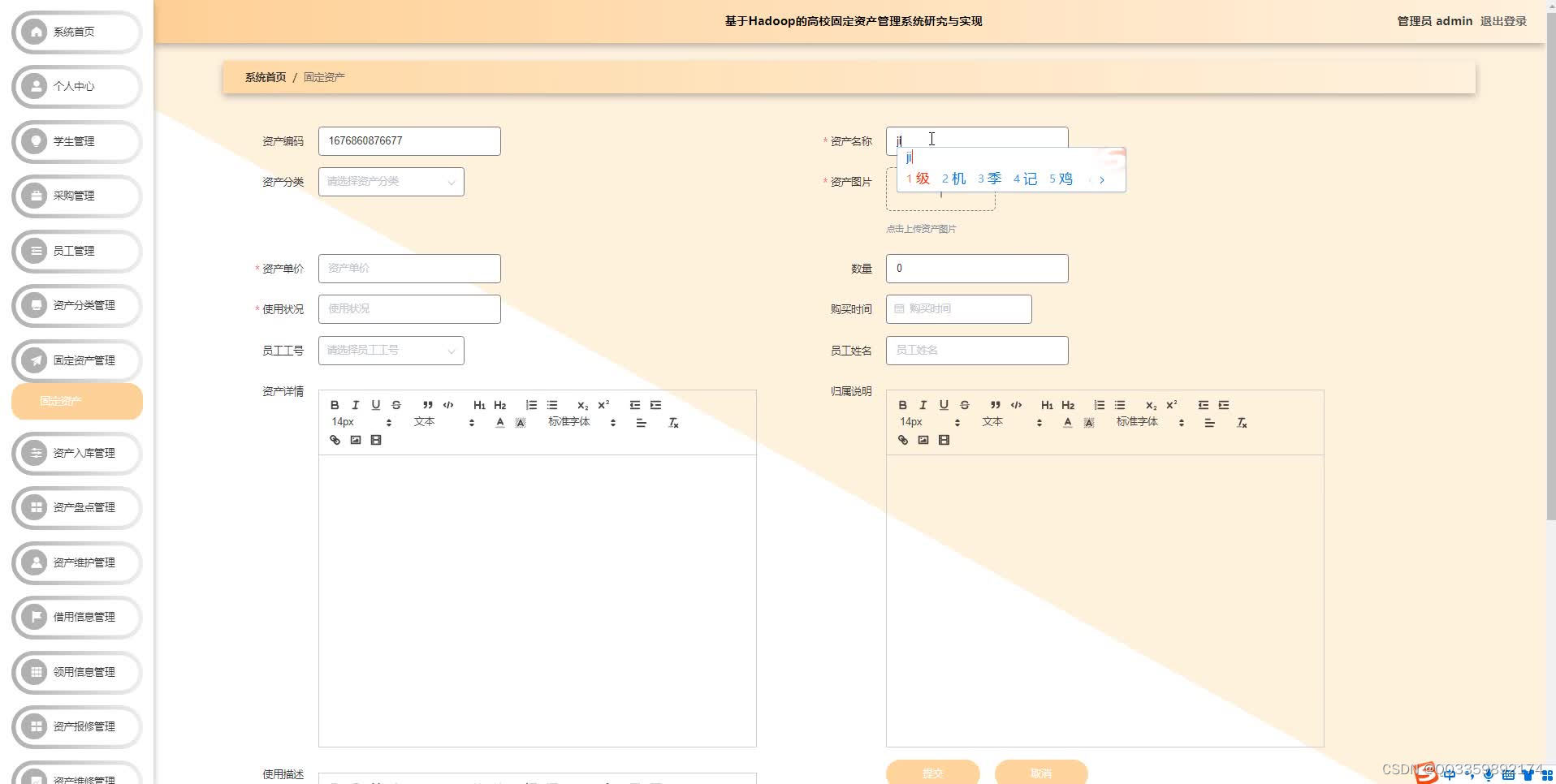Screen dimensions: 1556x784
Task: Click Blockquote in the 资产详情 editor
Action: [427, 405]
